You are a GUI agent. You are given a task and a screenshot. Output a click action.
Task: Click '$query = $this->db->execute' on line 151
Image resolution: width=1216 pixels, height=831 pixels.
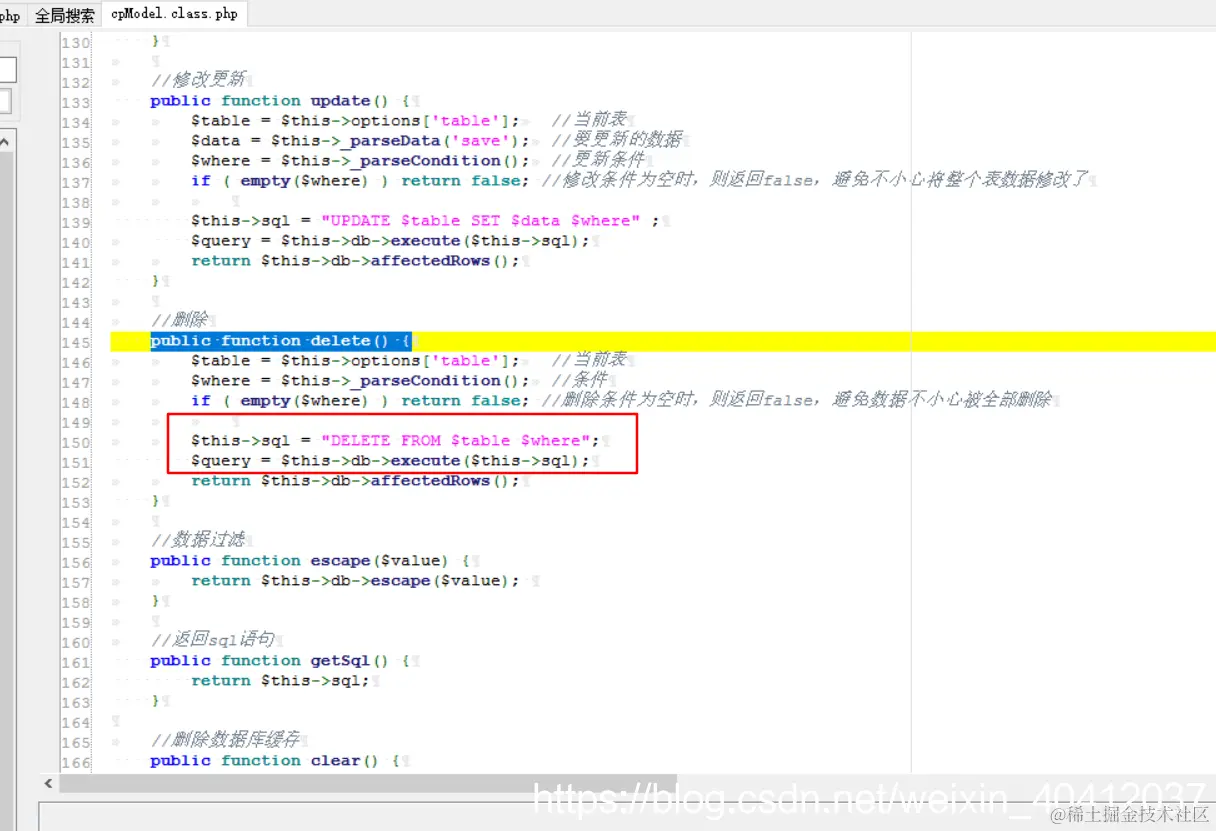325,461
